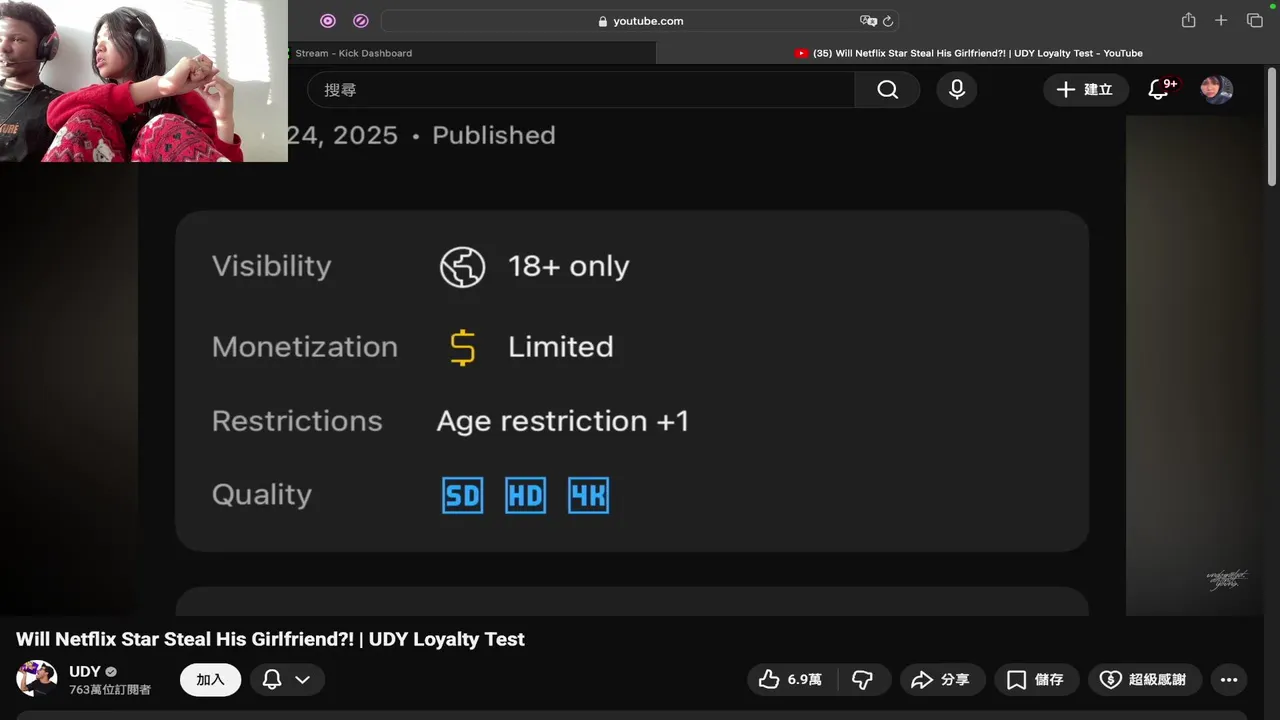
Task: Open the account avatar menu
Action: 1216,90
